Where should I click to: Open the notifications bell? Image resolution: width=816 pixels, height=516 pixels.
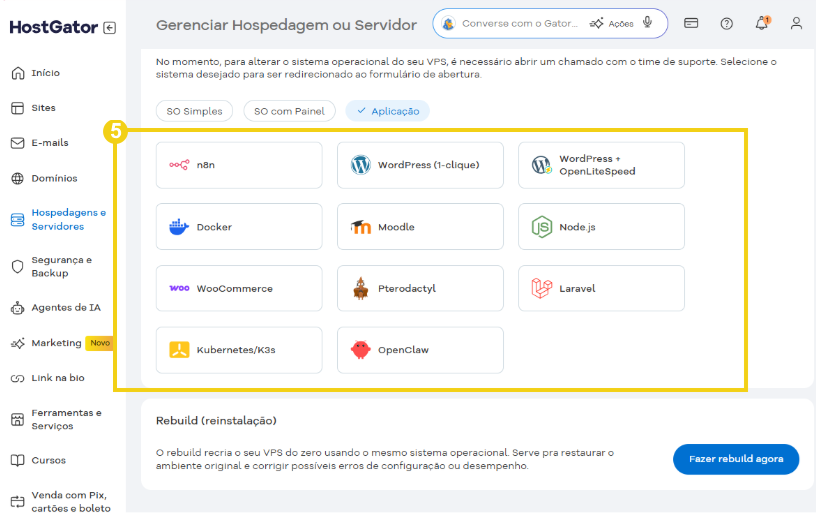tap(762, 23)
